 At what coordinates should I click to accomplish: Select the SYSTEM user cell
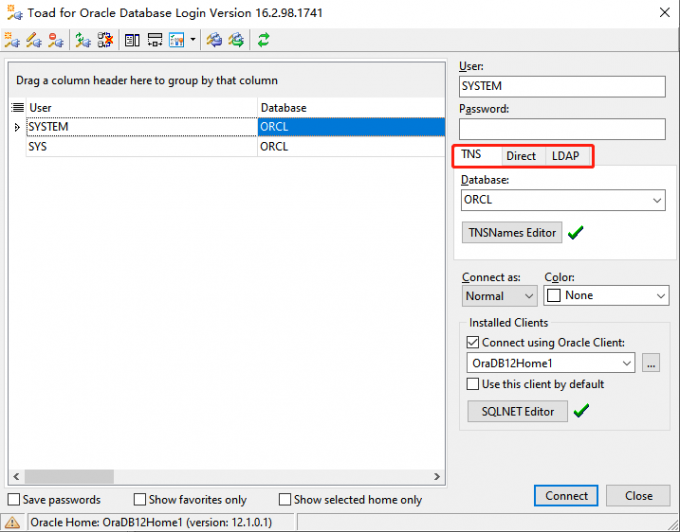coord(142,127)
